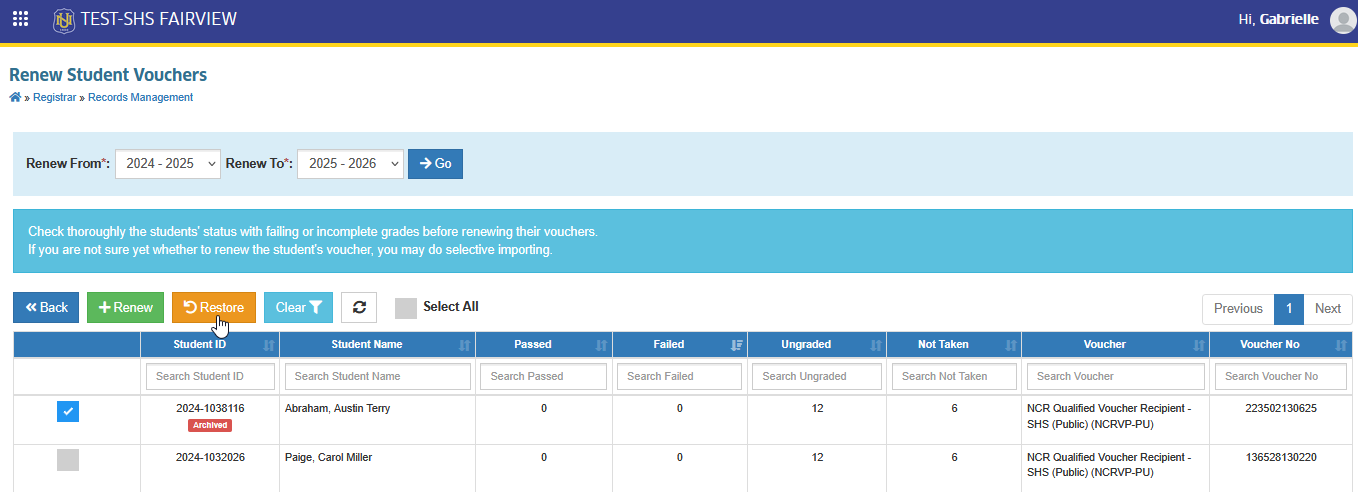Go to home via breadcrumb house icon

coord(15,97)
